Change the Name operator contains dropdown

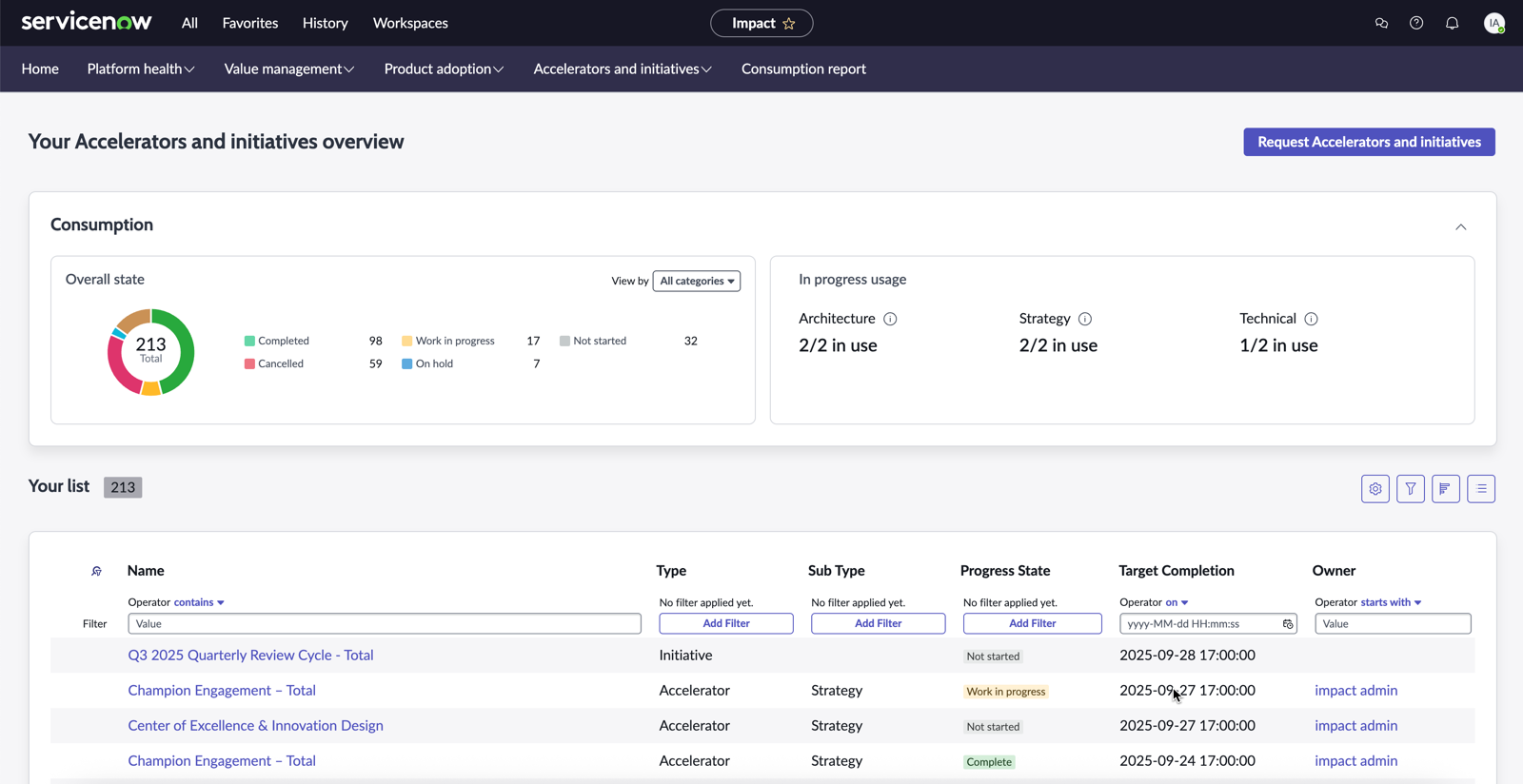tap(199, 602)
